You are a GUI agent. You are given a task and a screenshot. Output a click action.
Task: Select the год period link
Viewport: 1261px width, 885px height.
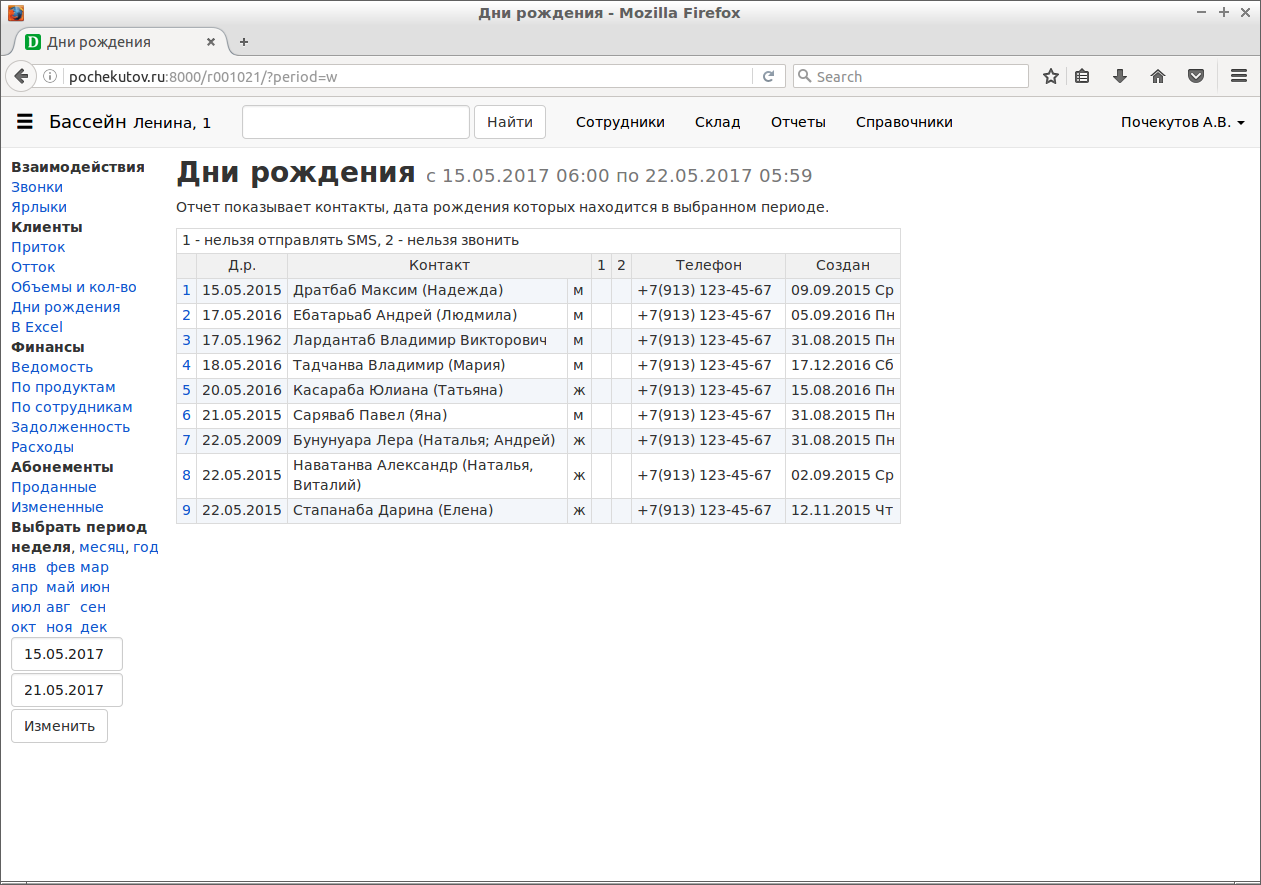click(x=146, y=547)
